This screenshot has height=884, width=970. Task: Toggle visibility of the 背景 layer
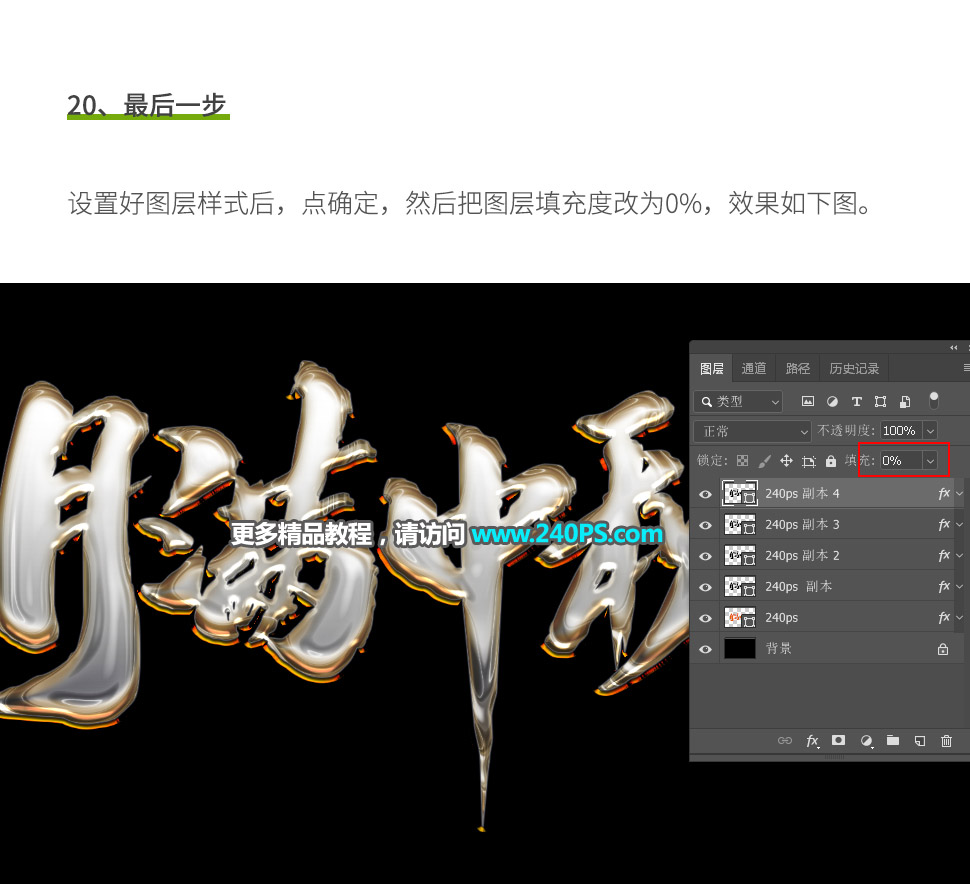pos(705,648)
